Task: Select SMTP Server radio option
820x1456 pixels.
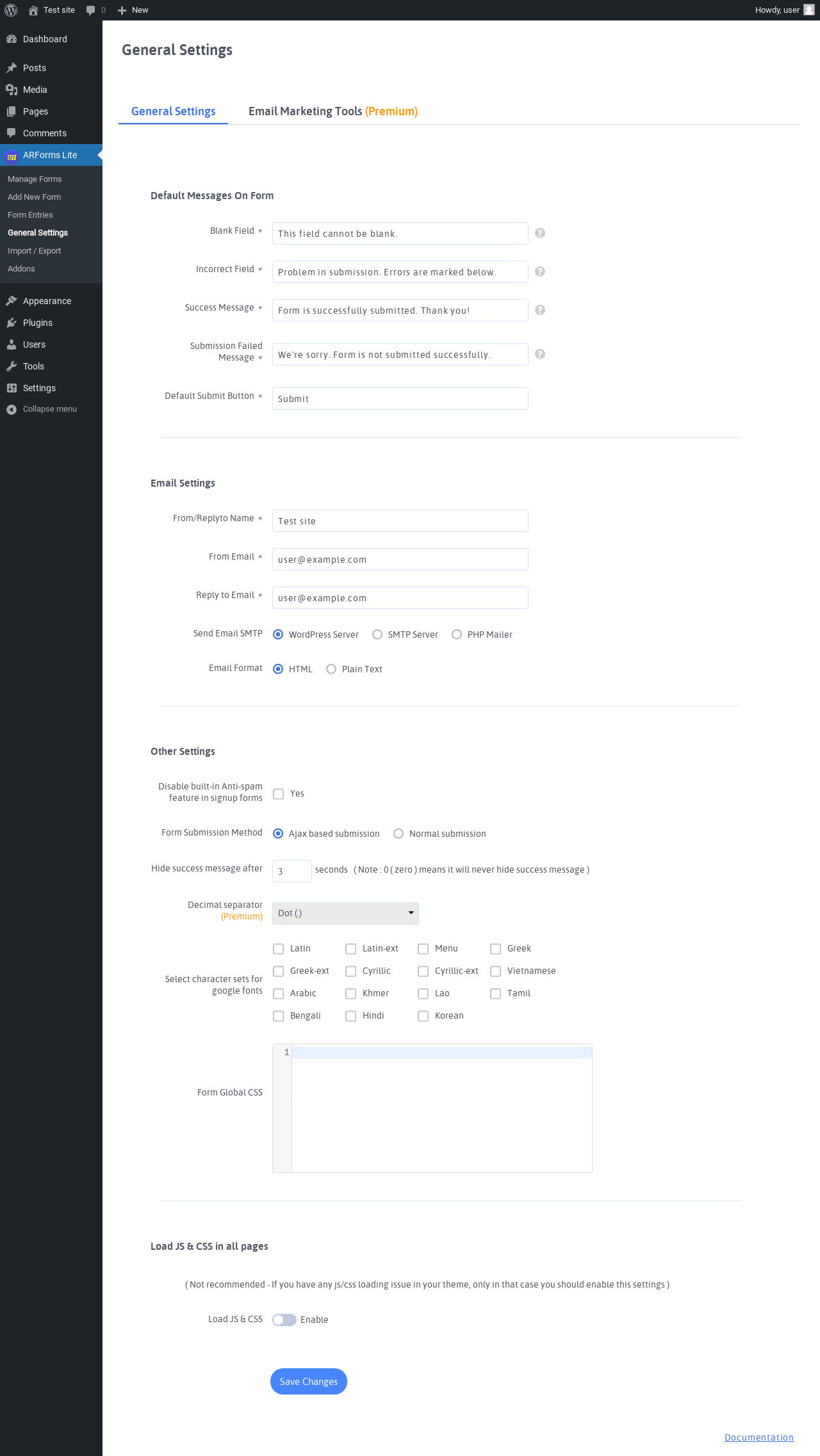Action: point(377,635)
